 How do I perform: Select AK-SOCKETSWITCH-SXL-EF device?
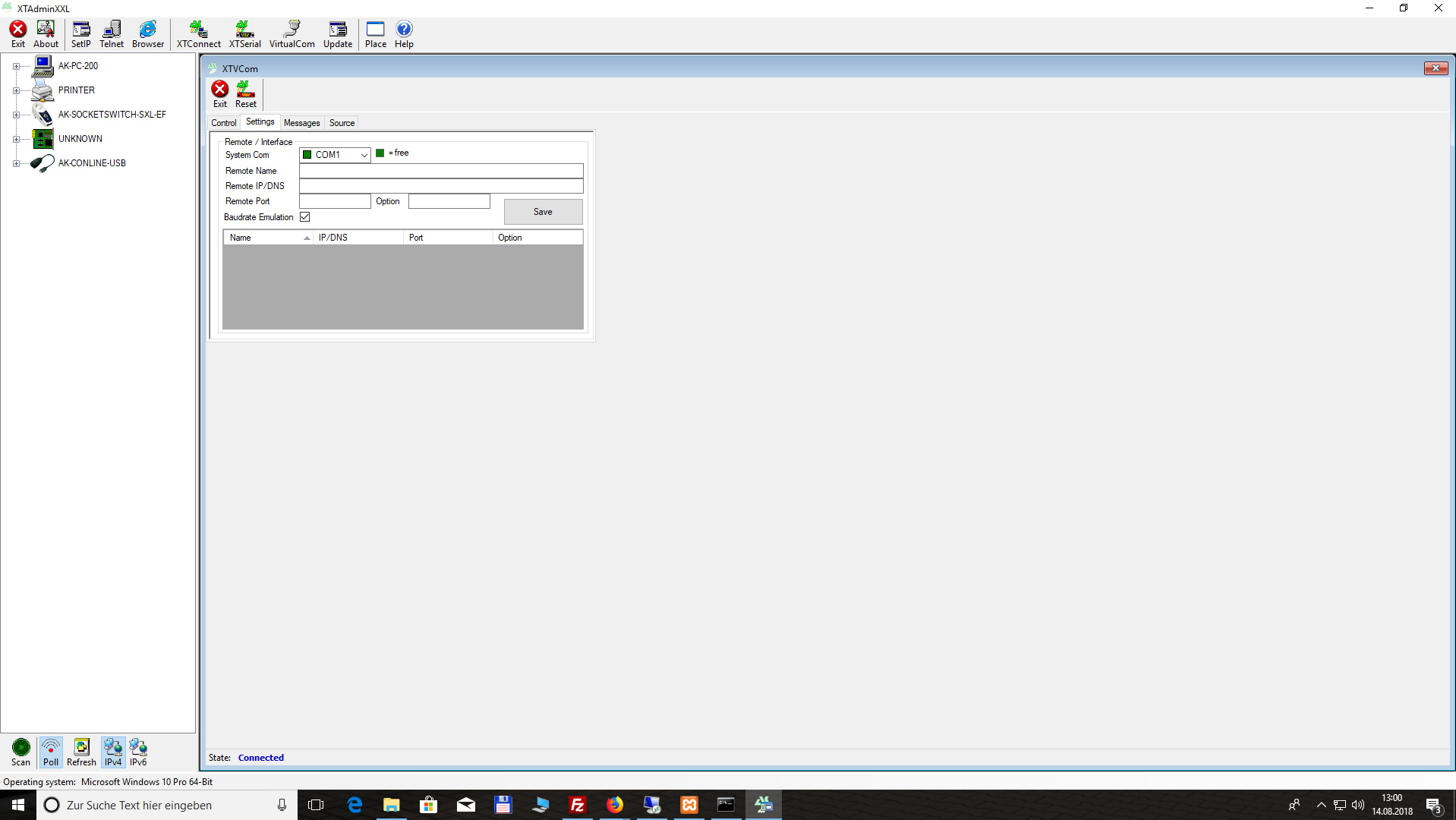coord(112,115)
